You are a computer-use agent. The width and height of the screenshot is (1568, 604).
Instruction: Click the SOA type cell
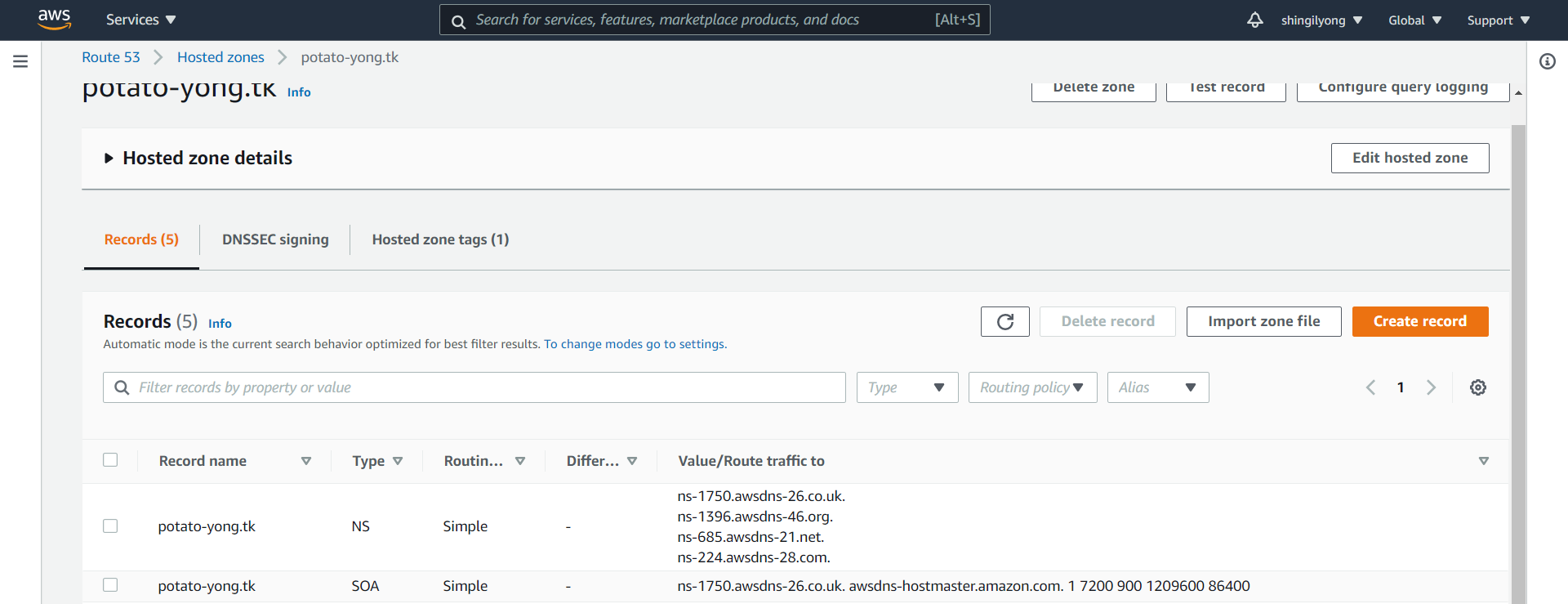365,586
